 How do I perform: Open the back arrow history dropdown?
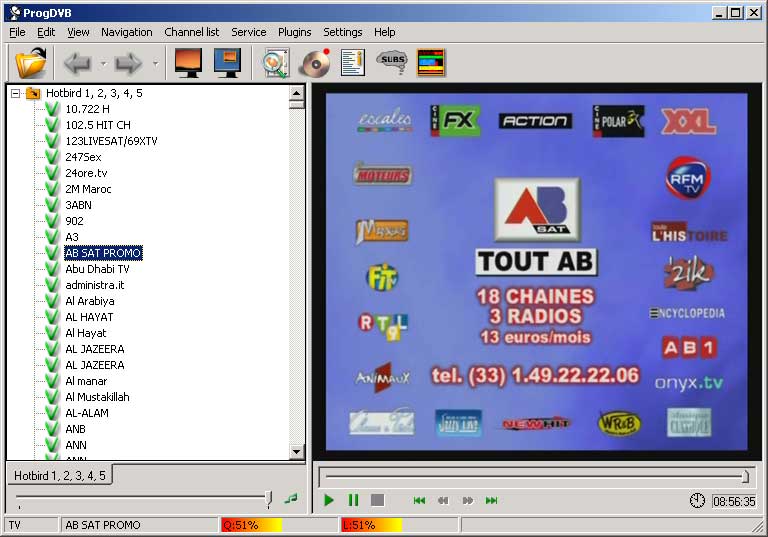pyautogui.click(x=103, y=63)
